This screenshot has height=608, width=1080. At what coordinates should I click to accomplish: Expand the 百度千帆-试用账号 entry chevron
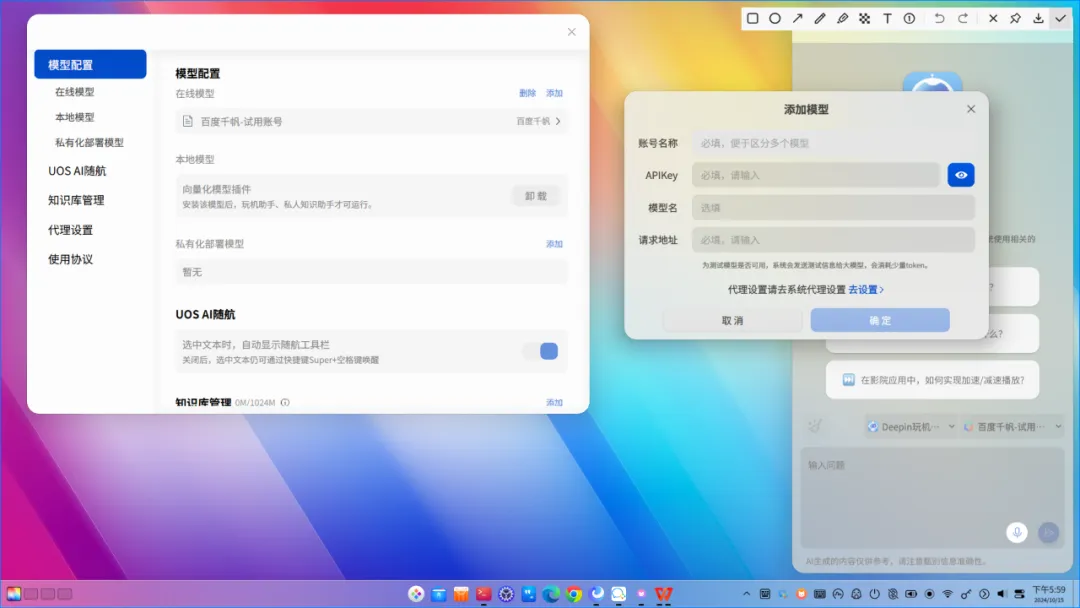558,121
